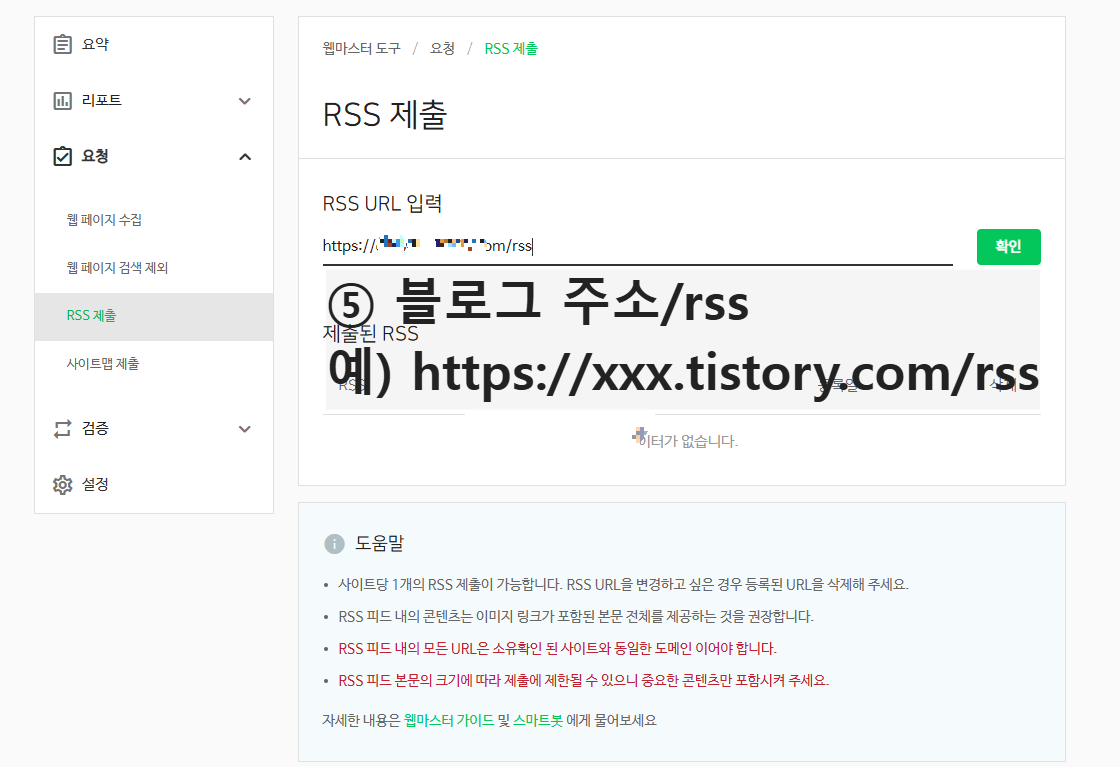Click the 도움말 heading text

[379, 543]
